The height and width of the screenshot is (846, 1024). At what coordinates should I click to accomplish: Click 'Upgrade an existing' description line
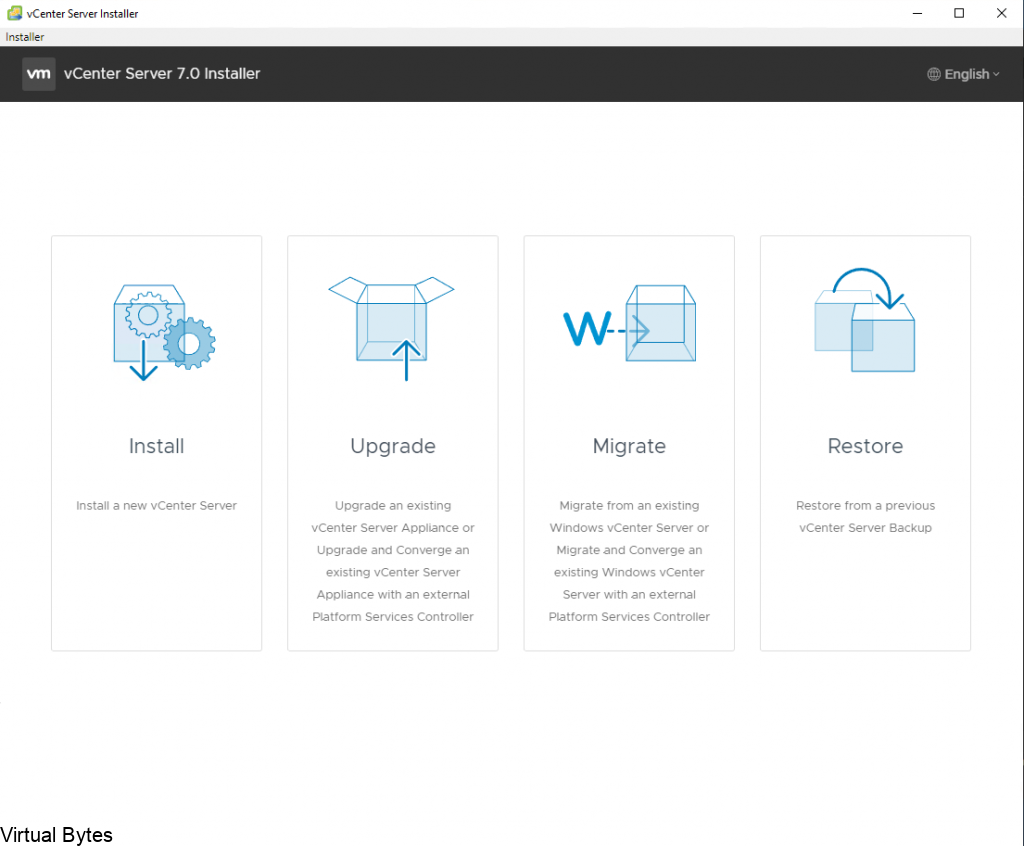393,506
